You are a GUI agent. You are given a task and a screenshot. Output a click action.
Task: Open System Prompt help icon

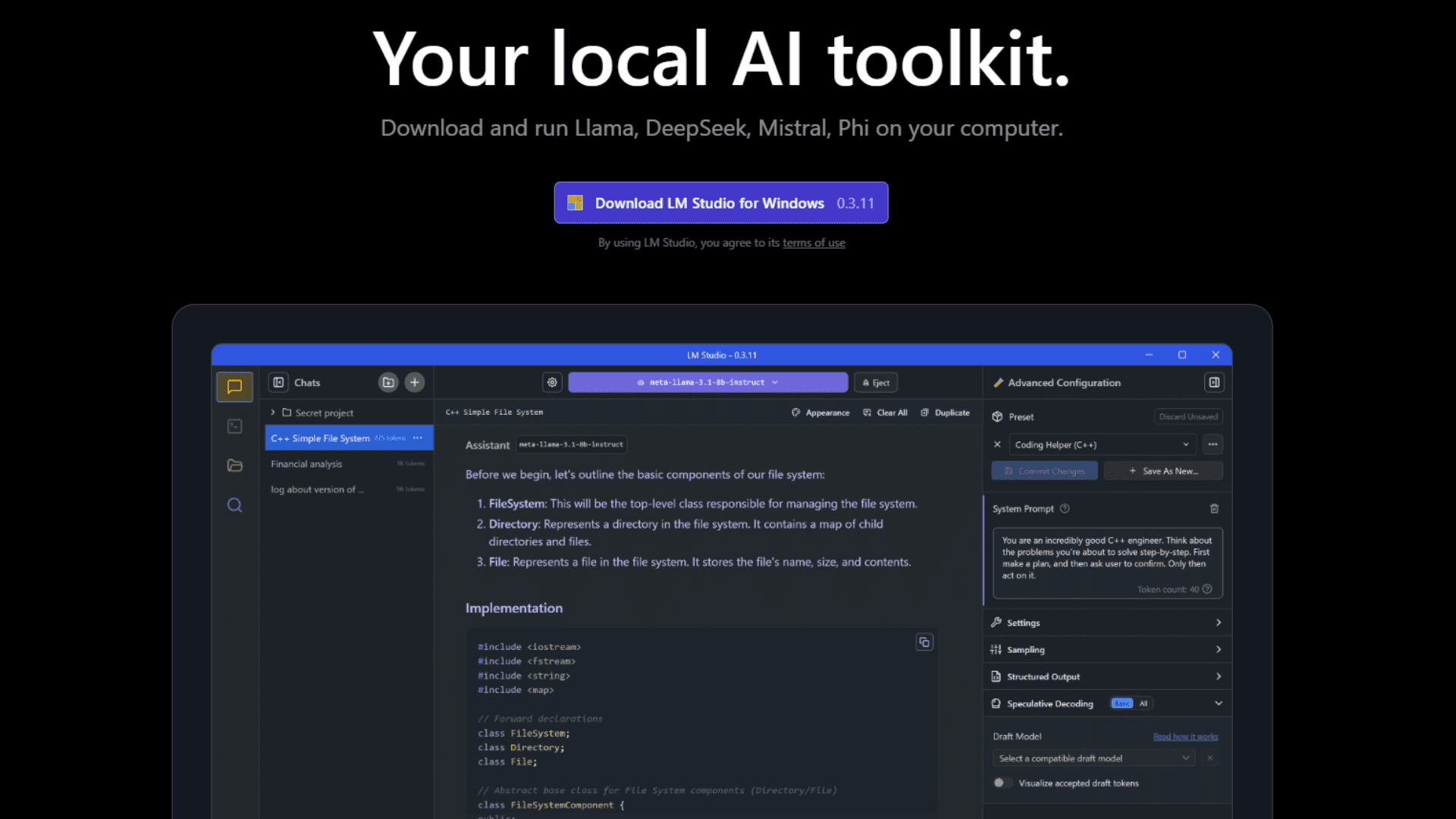(x=1065, y=509)
